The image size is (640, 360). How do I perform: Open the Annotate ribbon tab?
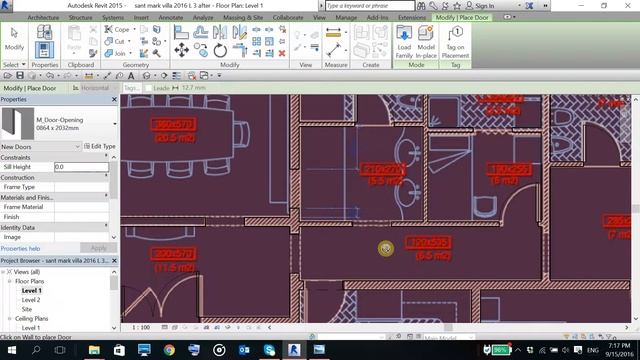click(x=171, y=18)
